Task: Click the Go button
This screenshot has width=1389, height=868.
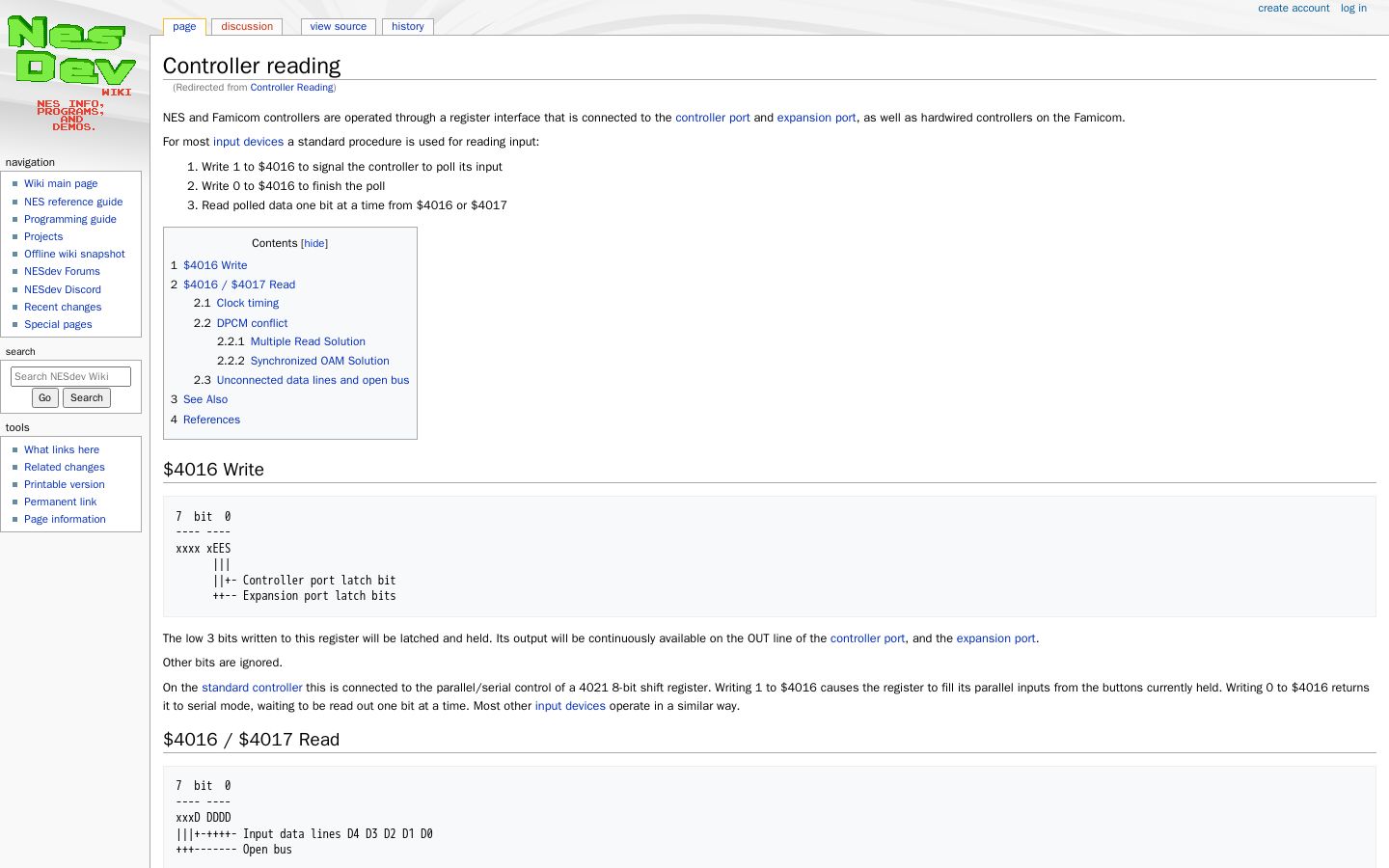Action: pyautogui.click(x=44, y=397)
